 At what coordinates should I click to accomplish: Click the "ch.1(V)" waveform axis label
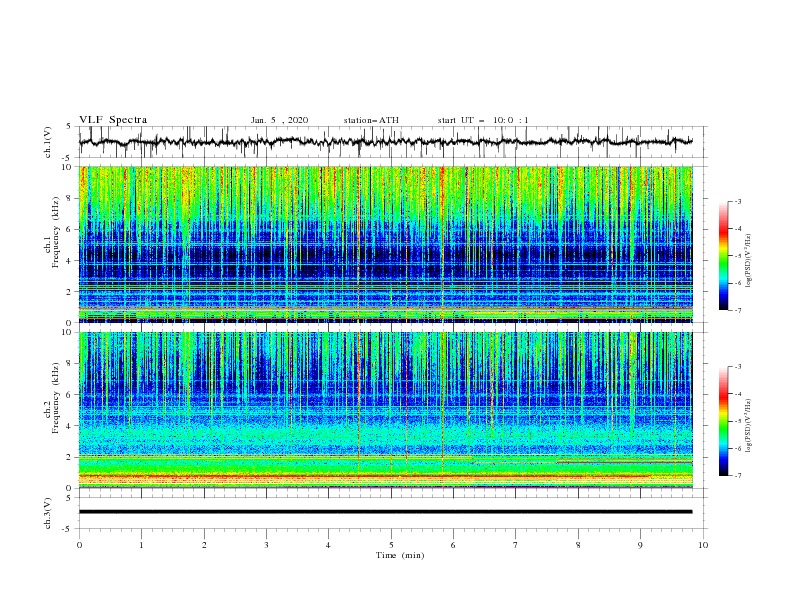coord(48,142)
